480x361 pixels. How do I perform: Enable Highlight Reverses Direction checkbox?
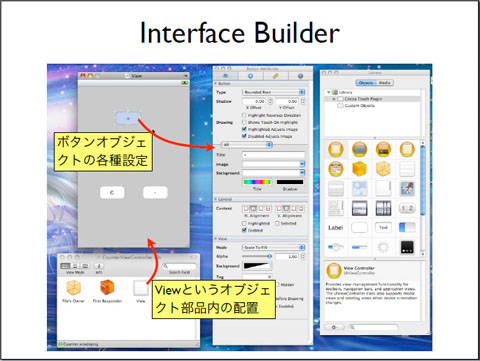pyautogui.click(x=244, y=115)
